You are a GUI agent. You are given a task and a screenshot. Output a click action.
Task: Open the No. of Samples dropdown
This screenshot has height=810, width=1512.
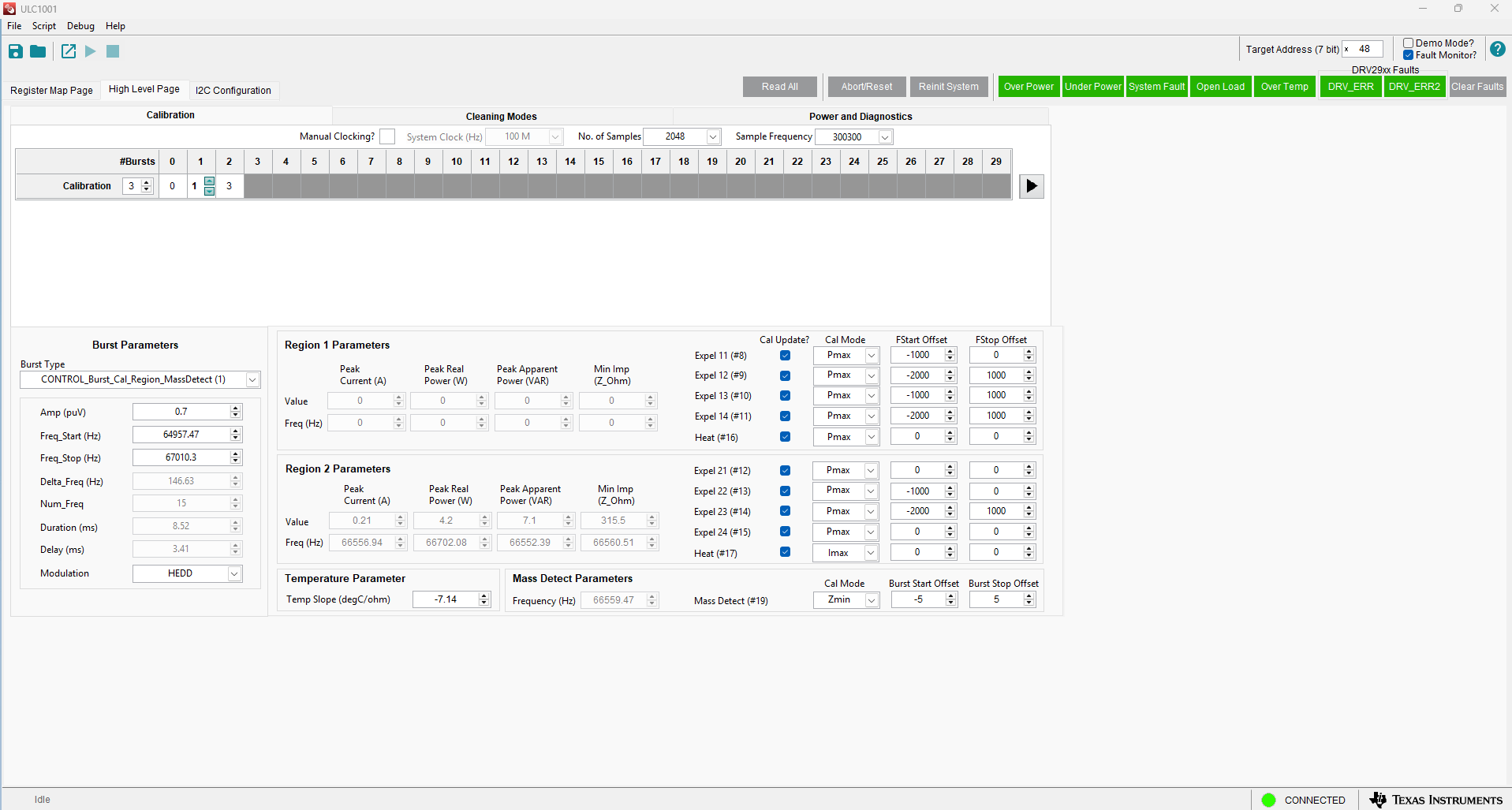coord(713,136)
